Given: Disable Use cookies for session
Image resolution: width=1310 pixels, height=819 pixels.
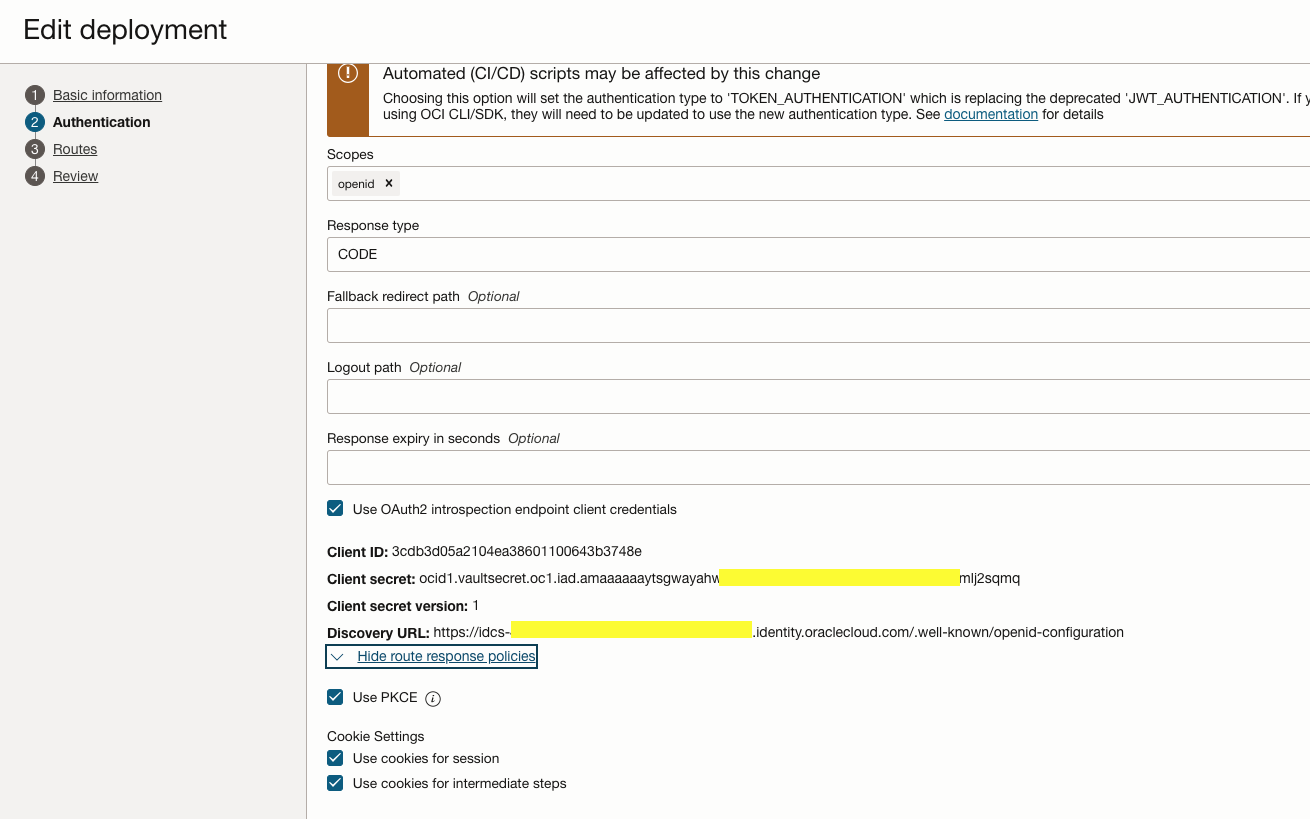Looking at the screenshot, I should point(336,758).
